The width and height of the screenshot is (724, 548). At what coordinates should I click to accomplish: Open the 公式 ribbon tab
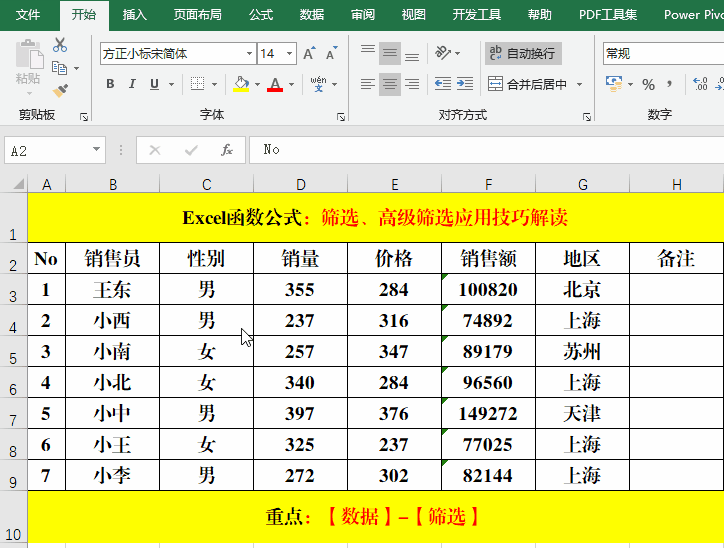click(261, 15)
